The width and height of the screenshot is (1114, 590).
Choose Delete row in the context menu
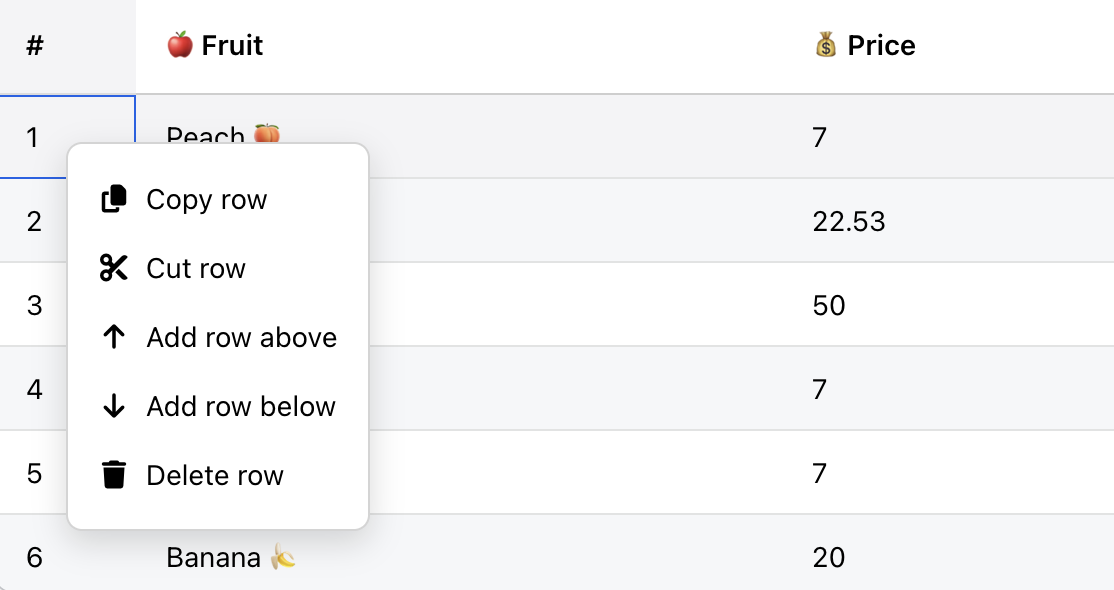(214, 475)
